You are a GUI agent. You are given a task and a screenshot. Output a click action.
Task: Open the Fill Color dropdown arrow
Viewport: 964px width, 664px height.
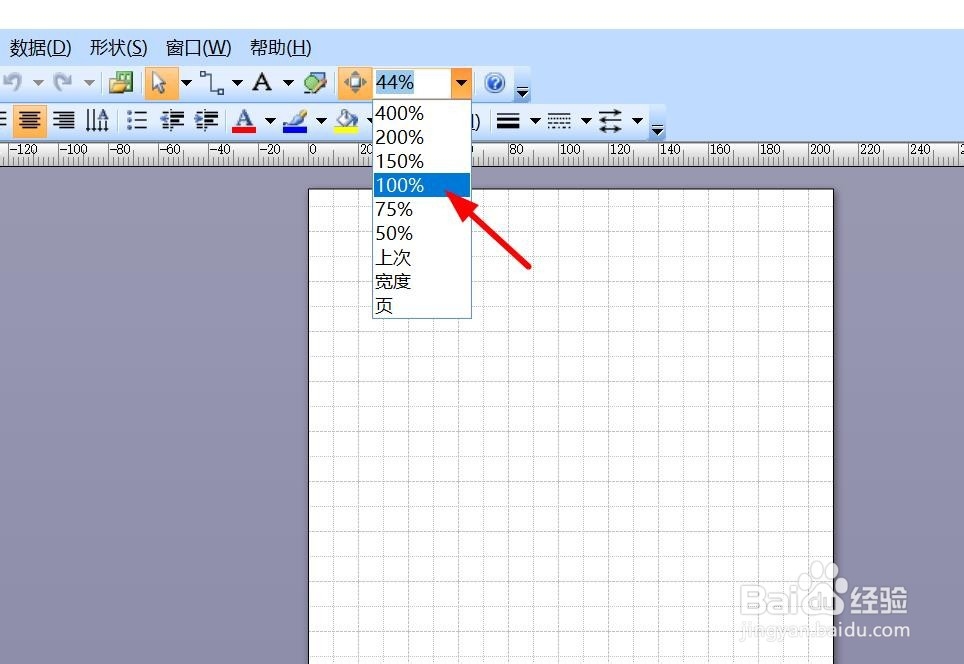(x=369, y=120)
